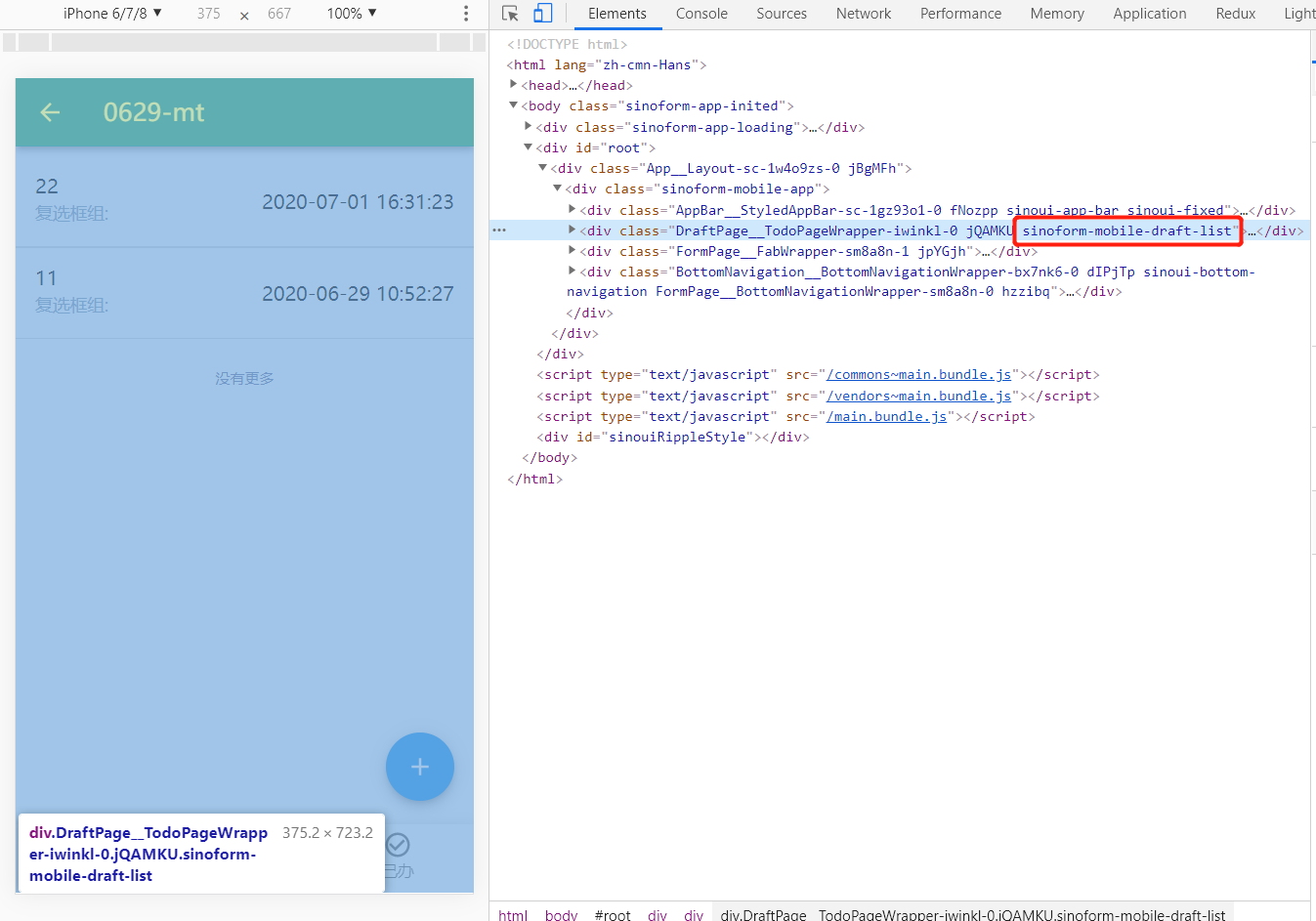The height and width of the screenshot is (921, 1316).
Task: Expand the AppBar__StyledAppBar div node
Action: click(x=573, y=210)
